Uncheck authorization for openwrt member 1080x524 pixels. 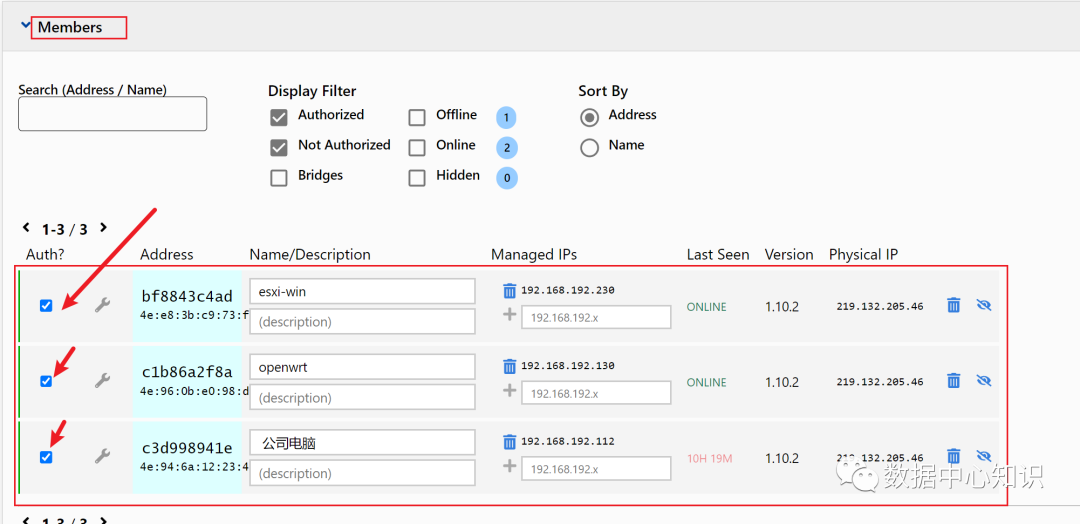46,381
